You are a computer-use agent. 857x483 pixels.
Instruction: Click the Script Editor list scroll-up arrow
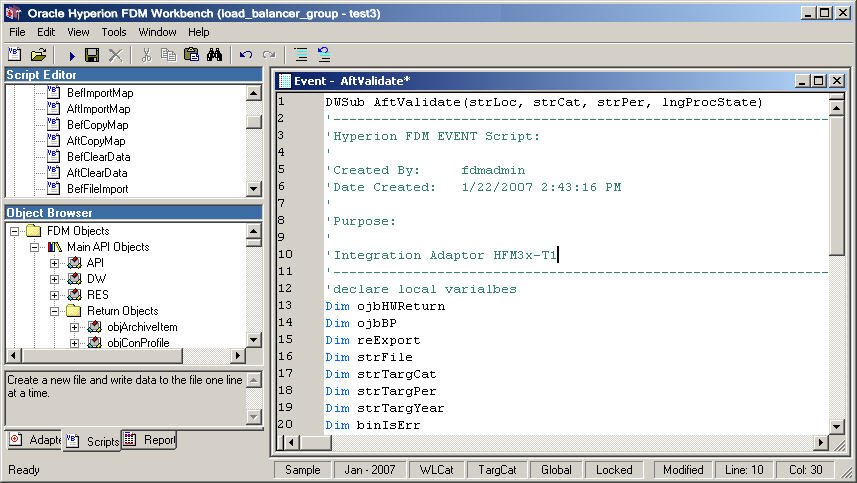pyautogui.click(x=254, y=93)
